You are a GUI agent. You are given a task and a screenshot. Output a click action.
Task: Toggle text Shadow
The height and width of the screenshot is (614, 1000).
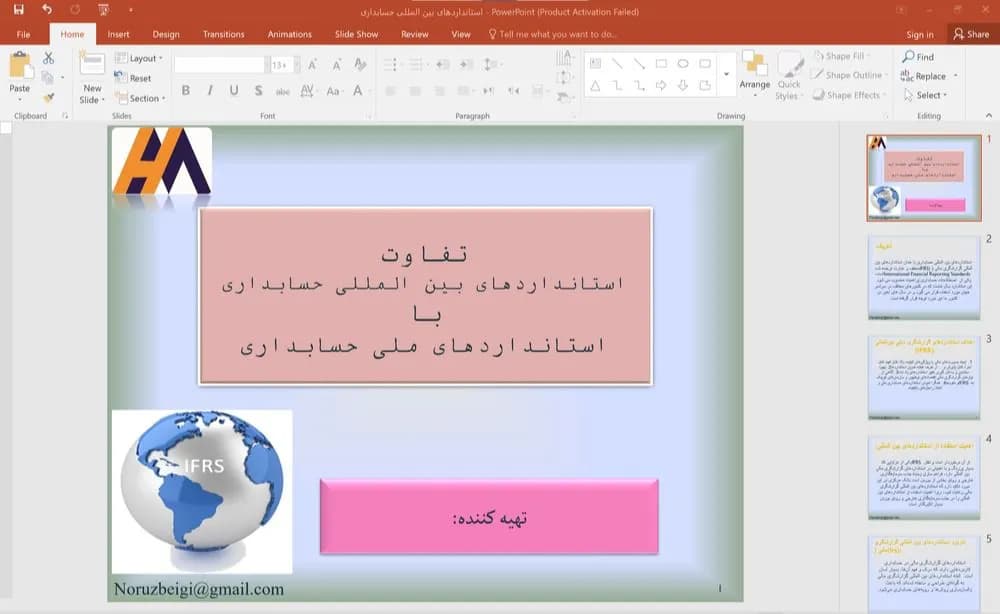point(258,91)
